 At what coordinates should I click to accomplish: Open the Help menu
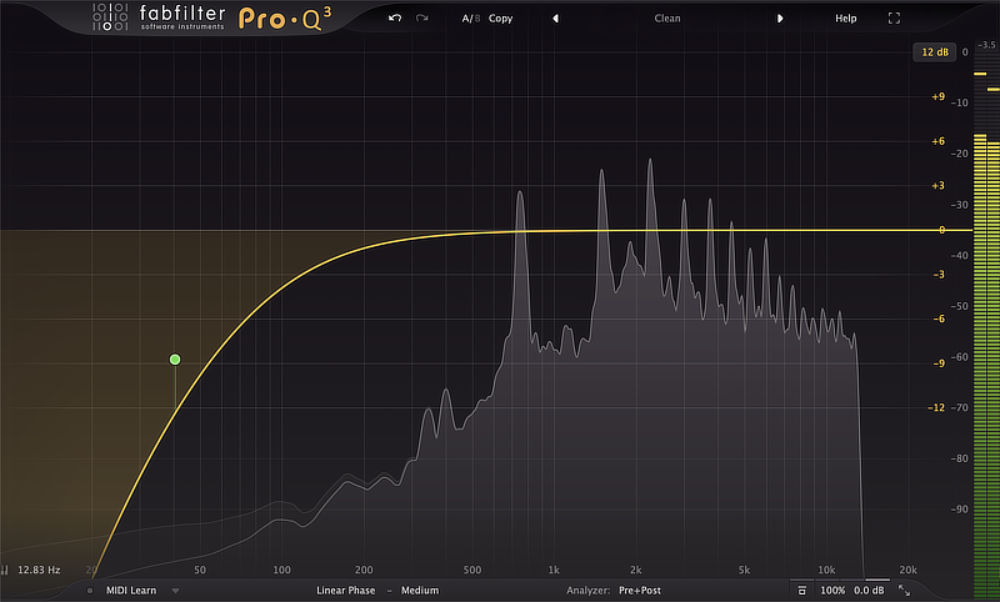[x=846, y=18]
